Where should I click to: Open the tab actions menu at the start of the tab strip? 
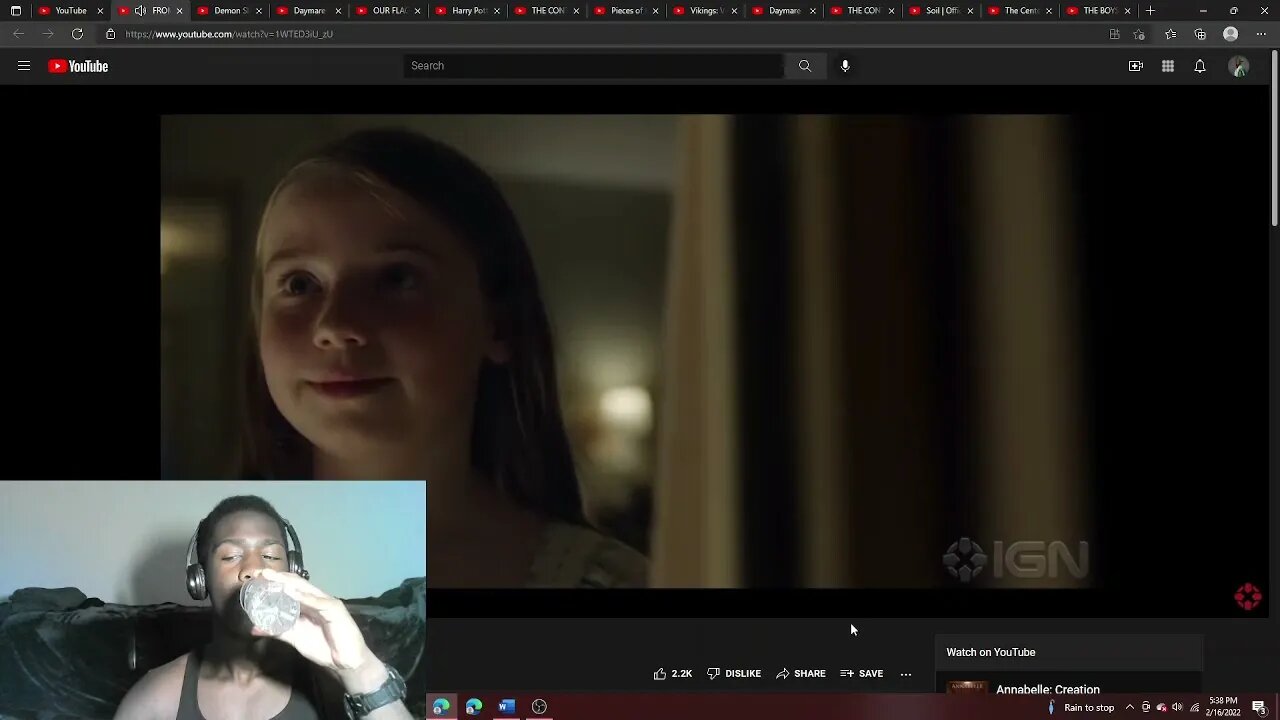pos(15,11)
